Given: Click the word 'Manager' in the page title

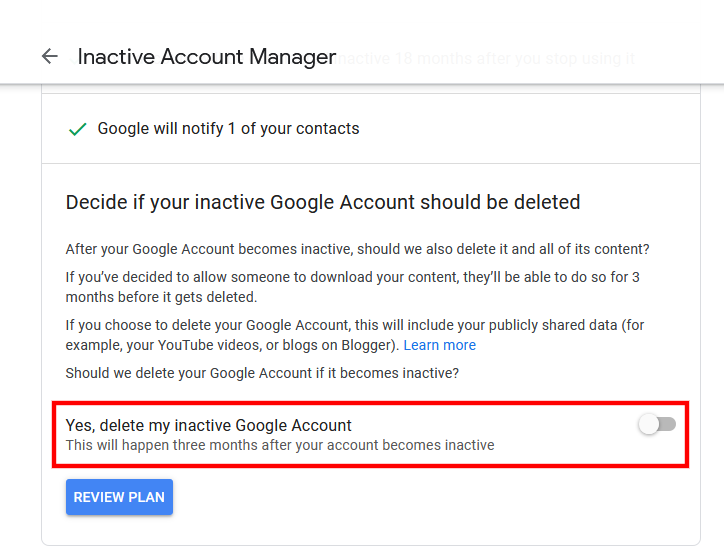Looking at the screenshot, I should [x=292, y=57].
